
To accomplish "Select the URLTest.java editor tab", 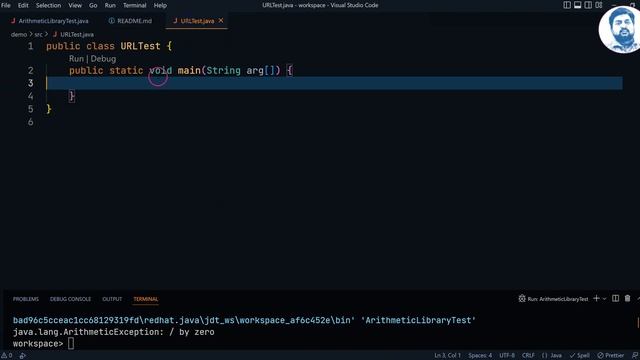I will click(x=197, y=21).
